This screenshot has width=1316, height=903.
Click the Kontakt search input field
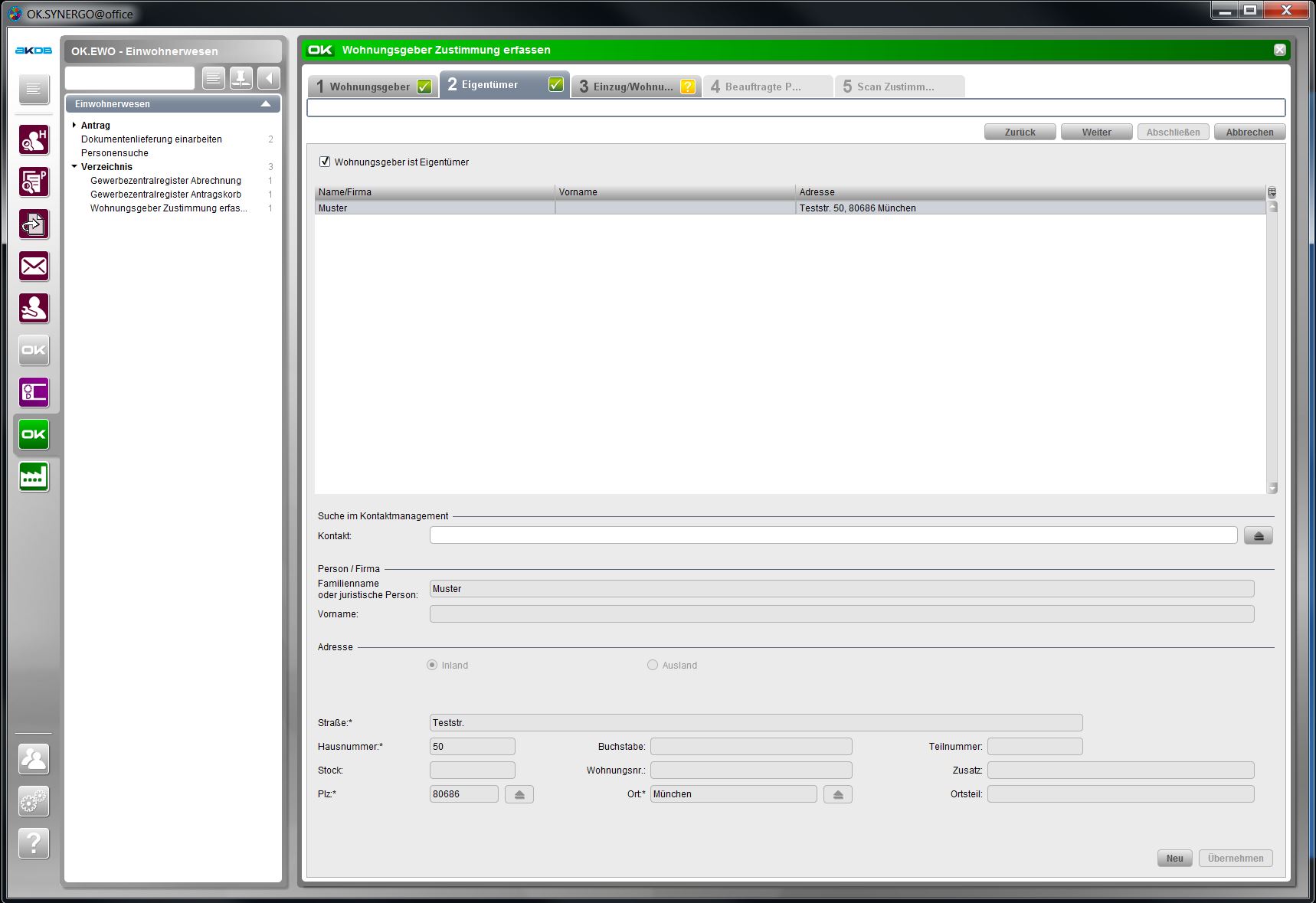click(x=833, y=535)
